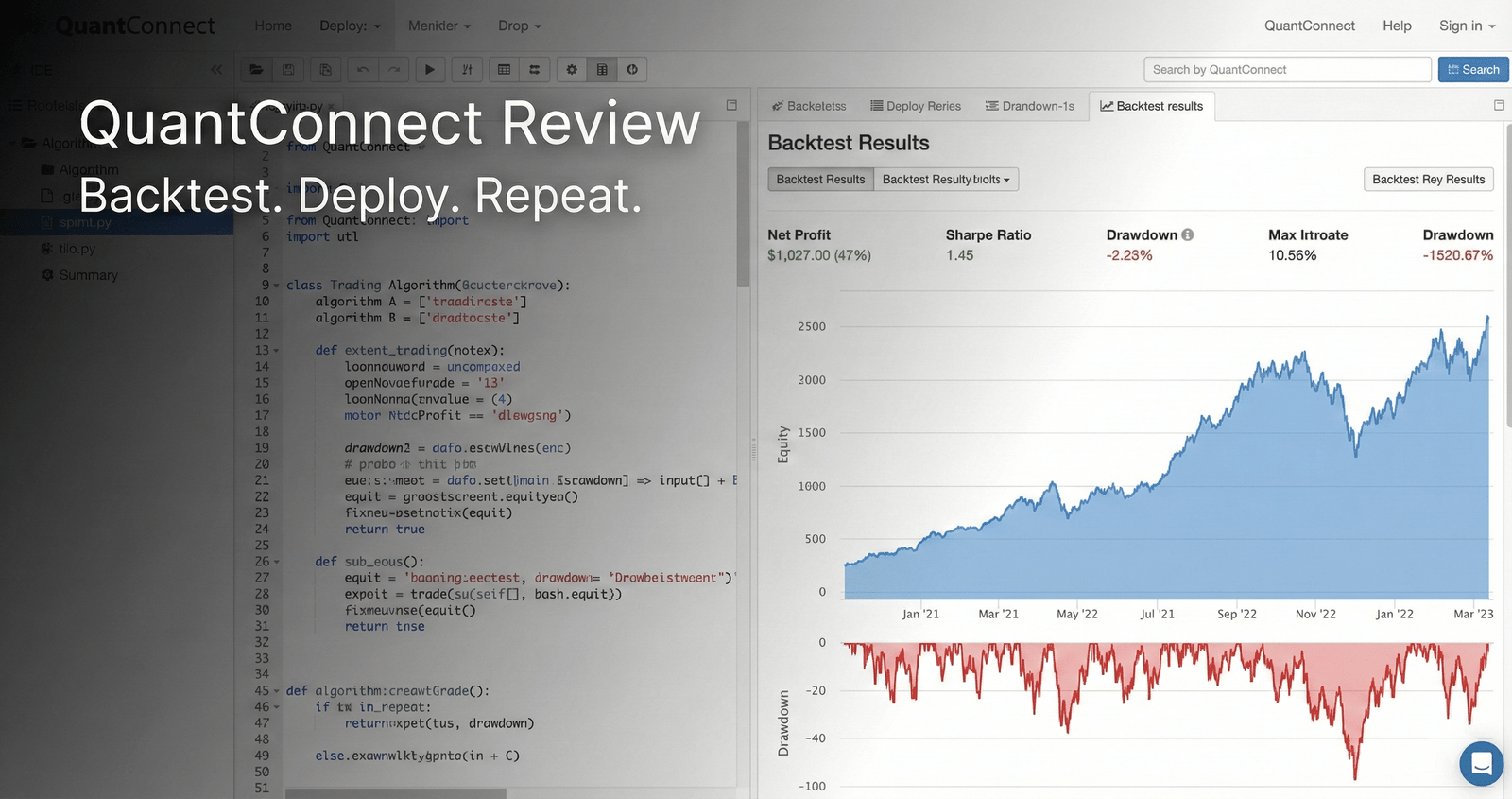Click the results panel vertical scrollbar
This screenshot has width=1512, height=799.
pos(1508,274)
